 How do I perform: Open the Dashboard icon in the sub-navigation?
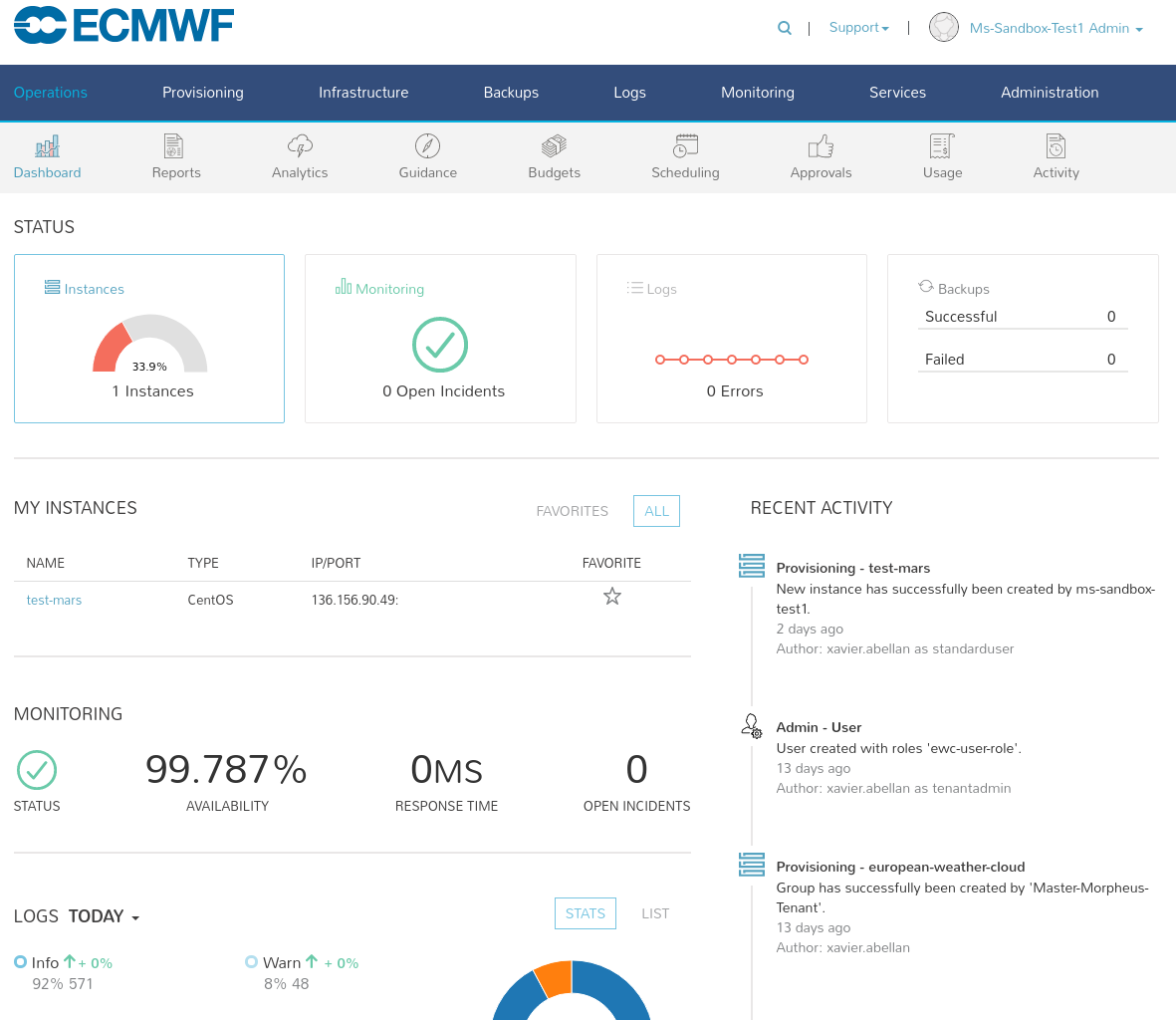coord(47,146)
